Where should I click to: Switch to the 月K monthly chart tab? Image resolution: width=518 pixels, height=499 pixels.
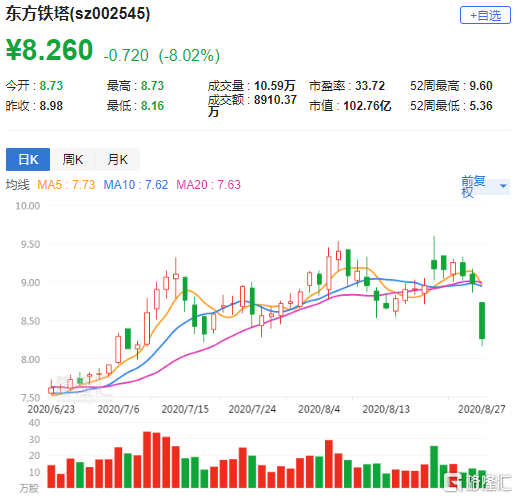(x=117, y=159)
